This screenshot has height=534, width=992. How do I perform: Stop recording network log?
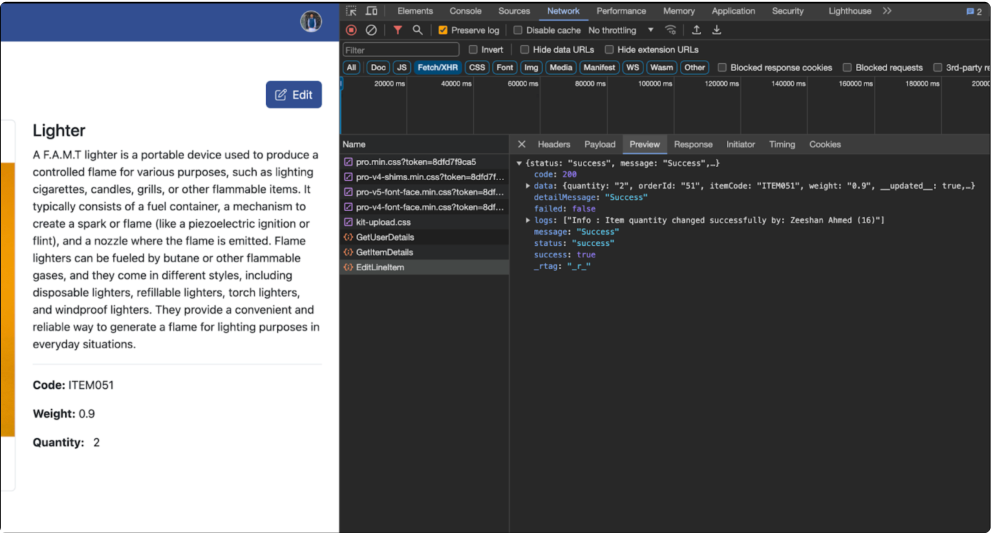[351, 30]
